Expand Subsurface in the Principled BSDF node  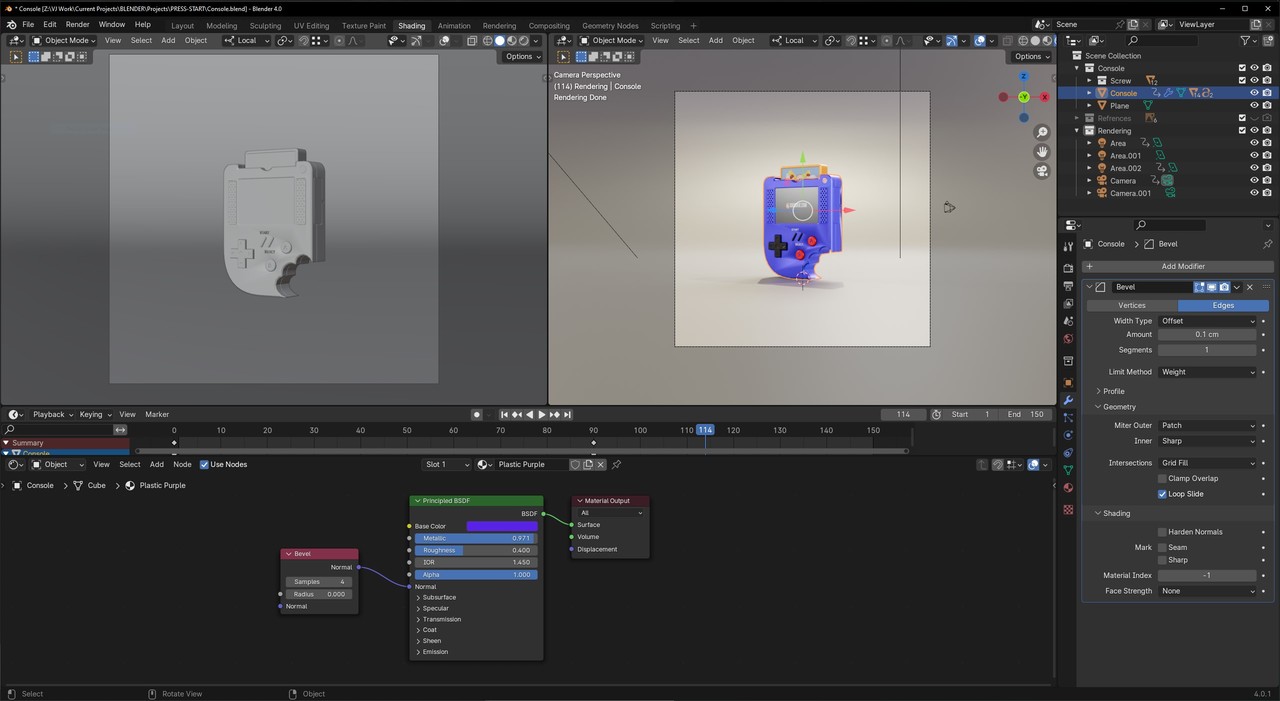click(x=438, y=597)
